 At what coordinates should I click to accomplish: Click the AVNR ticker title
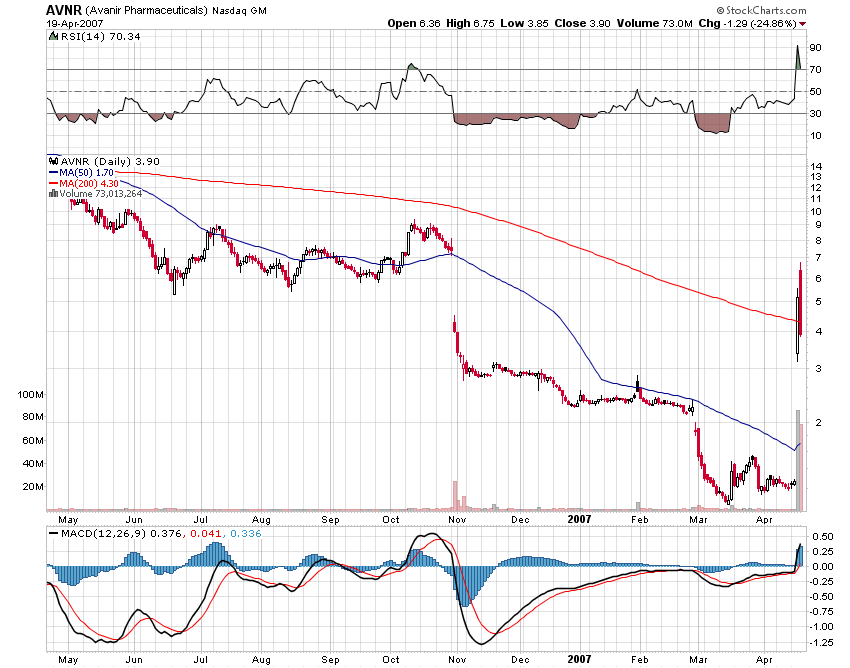pyautogui.click(x=64, y=10)
